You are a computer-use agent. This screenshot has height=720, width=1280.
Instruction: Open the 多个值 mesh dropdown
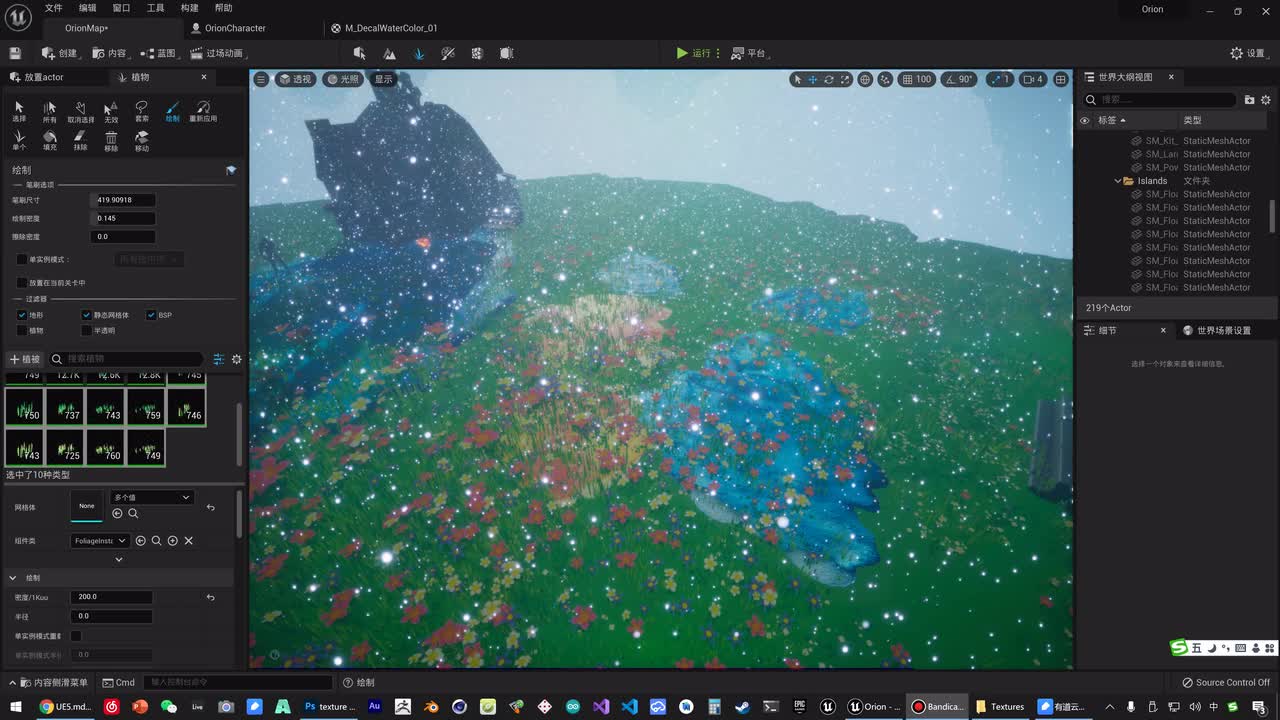(x=151, y=497)
